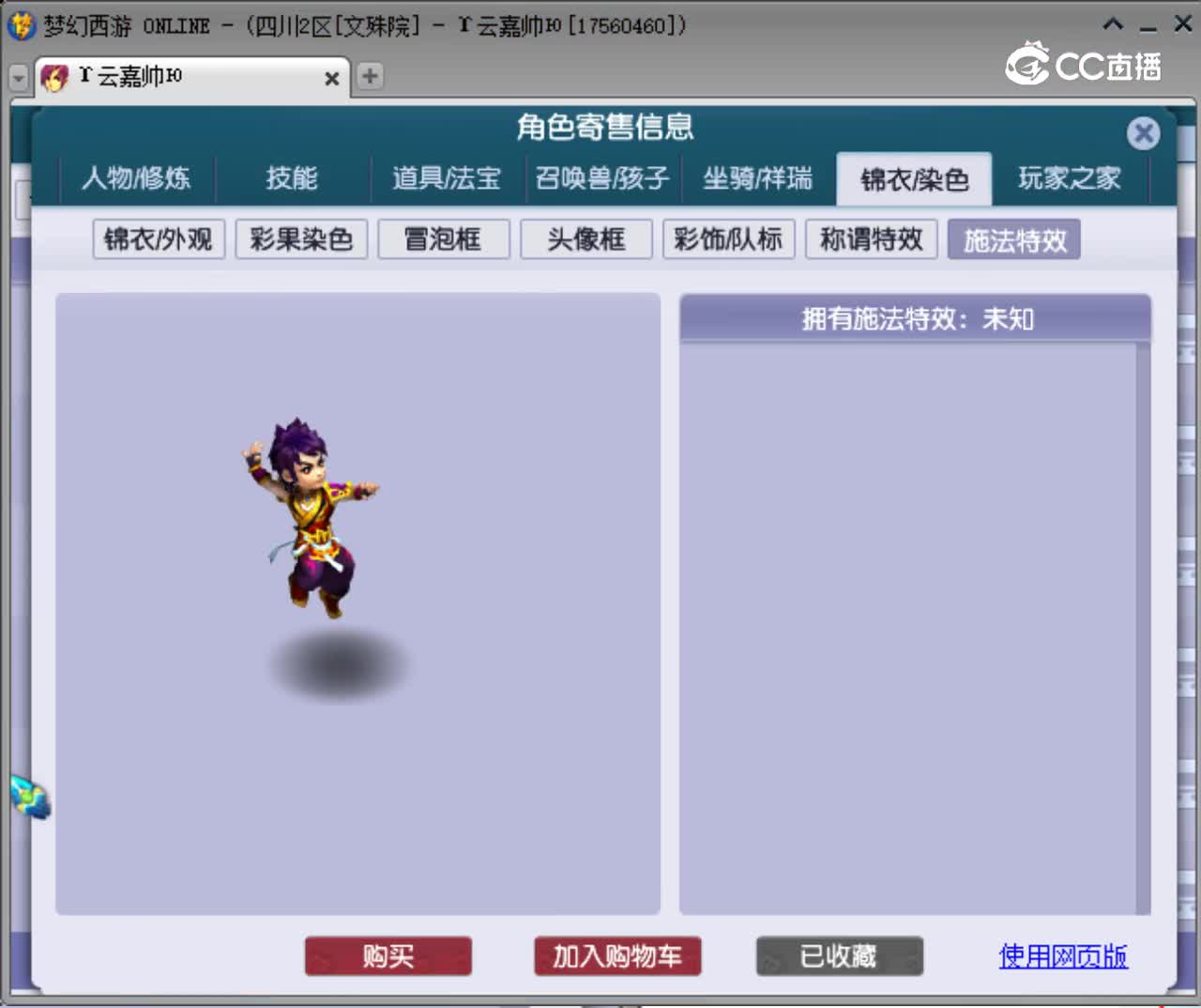Click the 拥有施法特效 list header

coord(915,319)
